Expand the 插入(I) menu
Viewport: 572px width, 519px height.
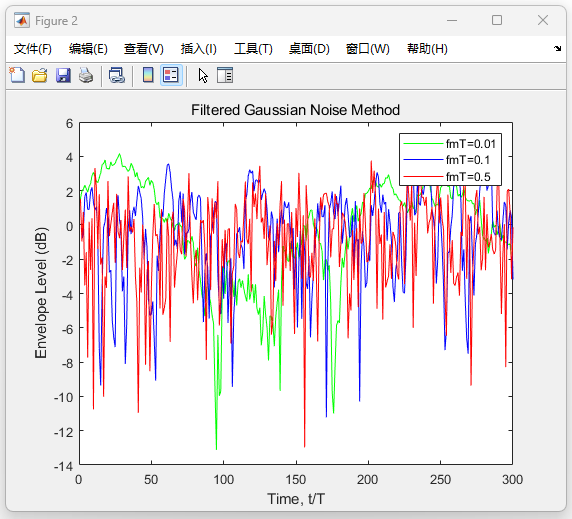[x=199, y=49]
